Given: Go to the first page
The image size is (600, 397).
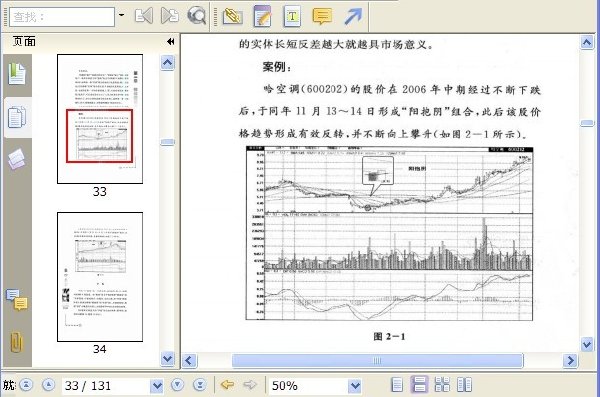Looking at the screenshot, I should (x=26, y=385).
